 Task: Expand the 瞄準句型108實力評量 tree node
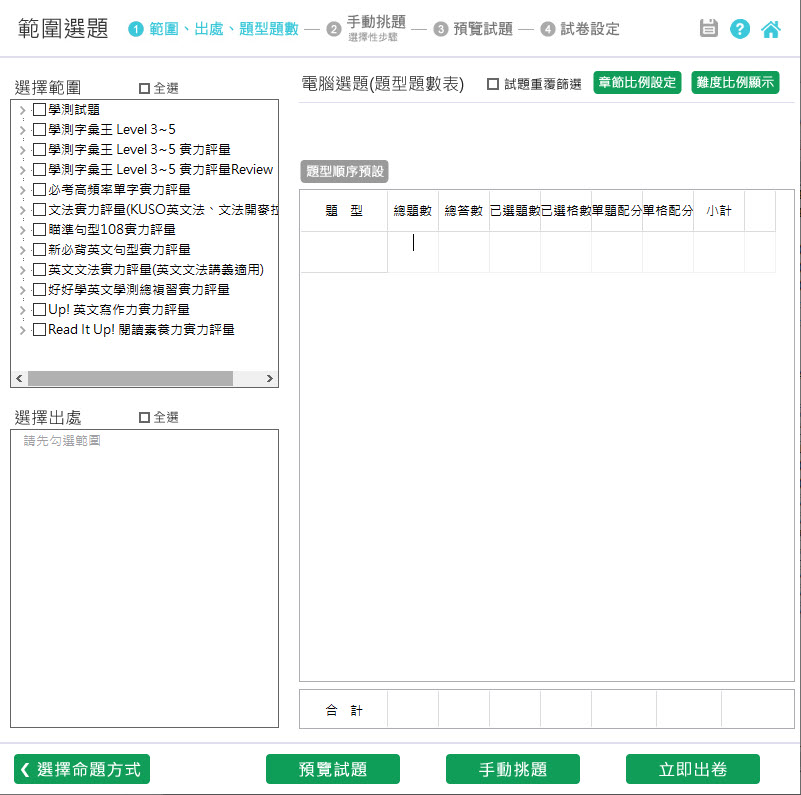tap(23, 229)
